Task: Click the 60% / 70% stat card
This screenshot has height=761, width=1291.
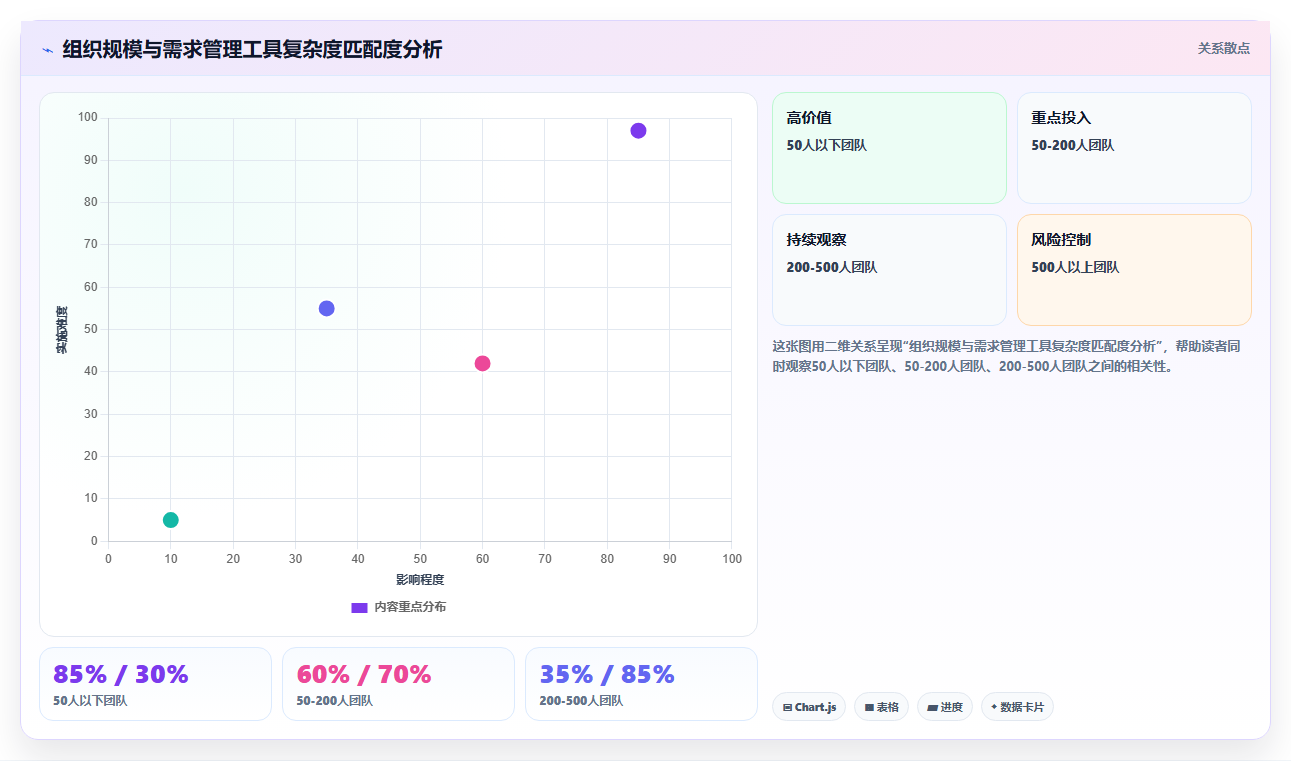Action: coord(398,684)
